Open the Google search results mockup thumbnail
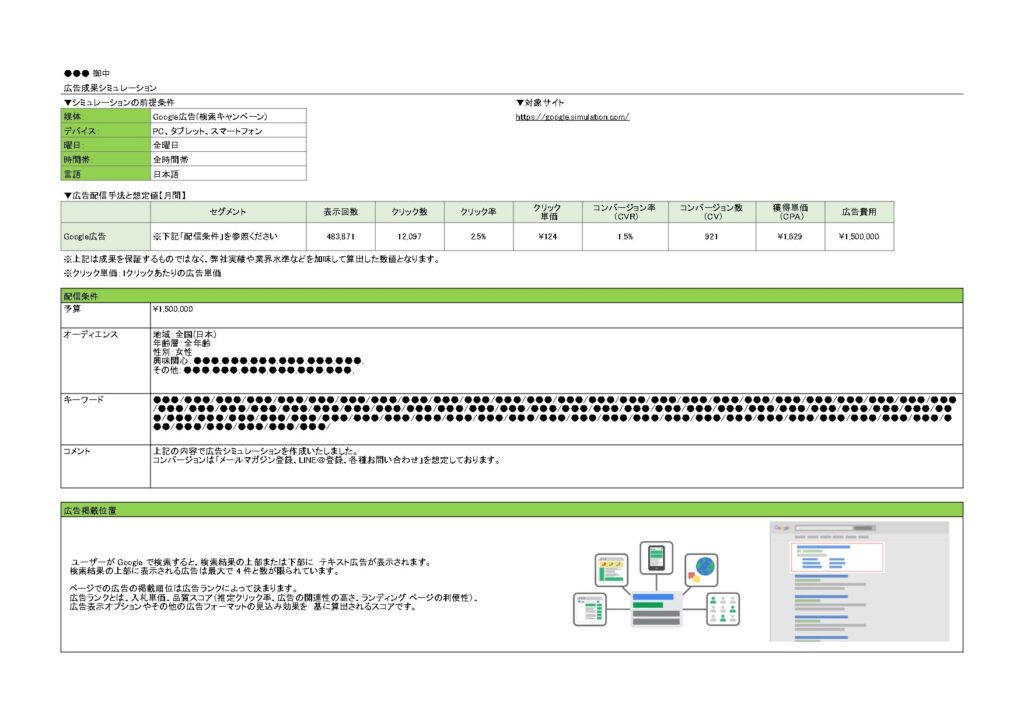 (859, 581)
